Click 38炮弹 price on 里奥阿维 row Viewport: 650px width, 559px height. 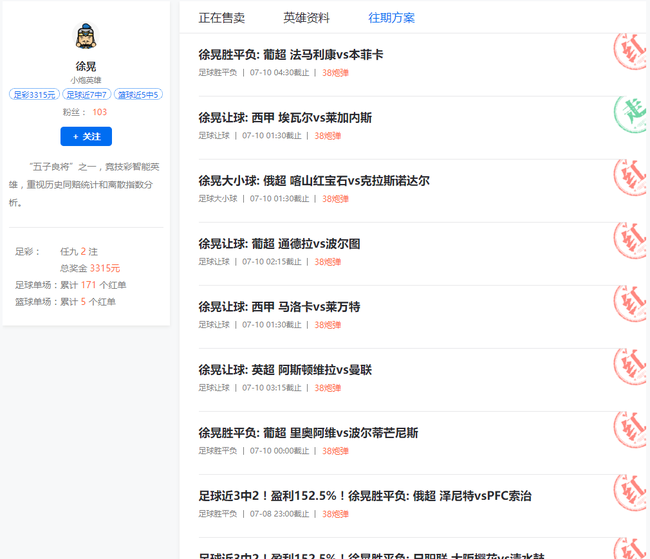point(335,451)
